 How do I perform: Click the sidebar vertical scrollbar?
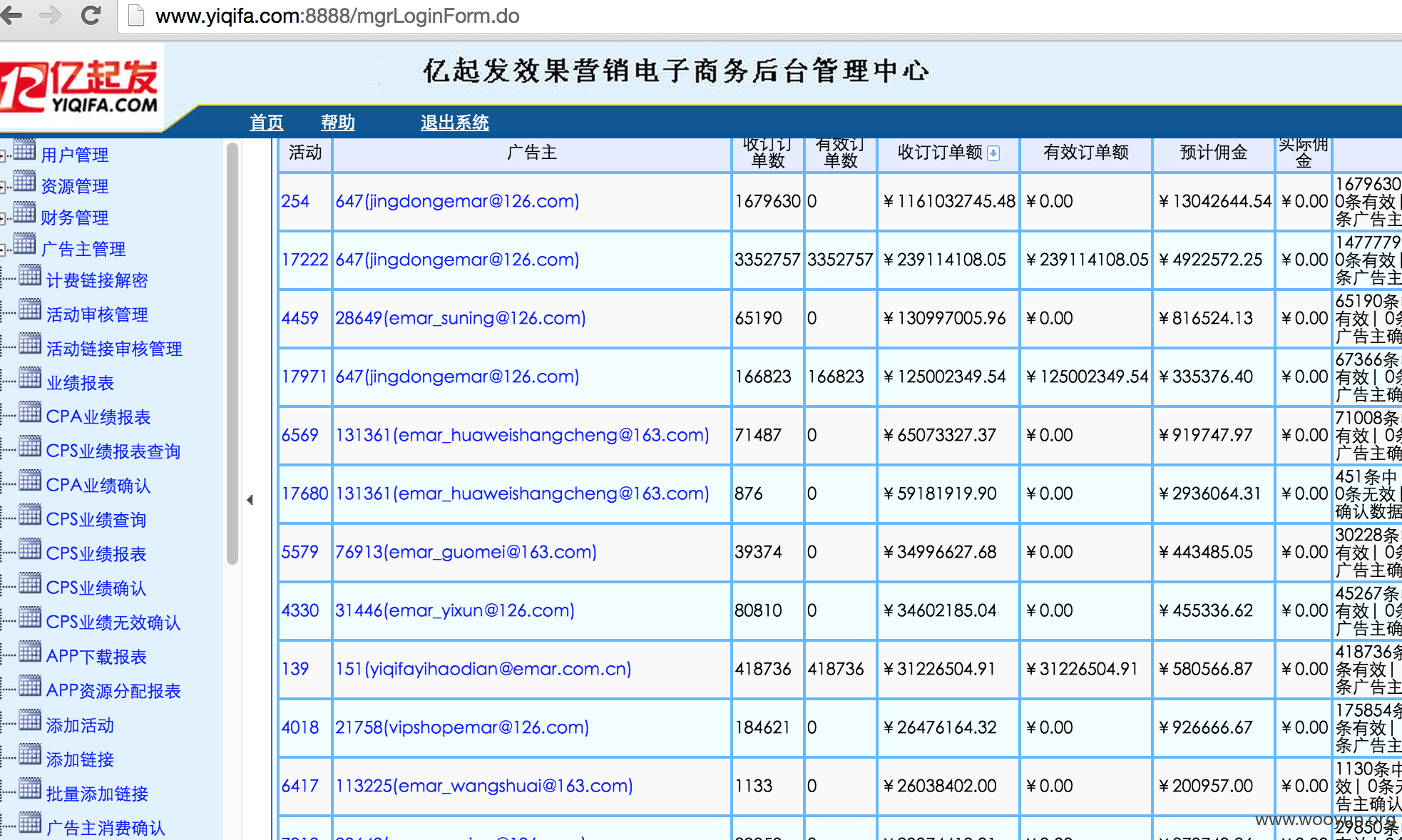(232, 354)
